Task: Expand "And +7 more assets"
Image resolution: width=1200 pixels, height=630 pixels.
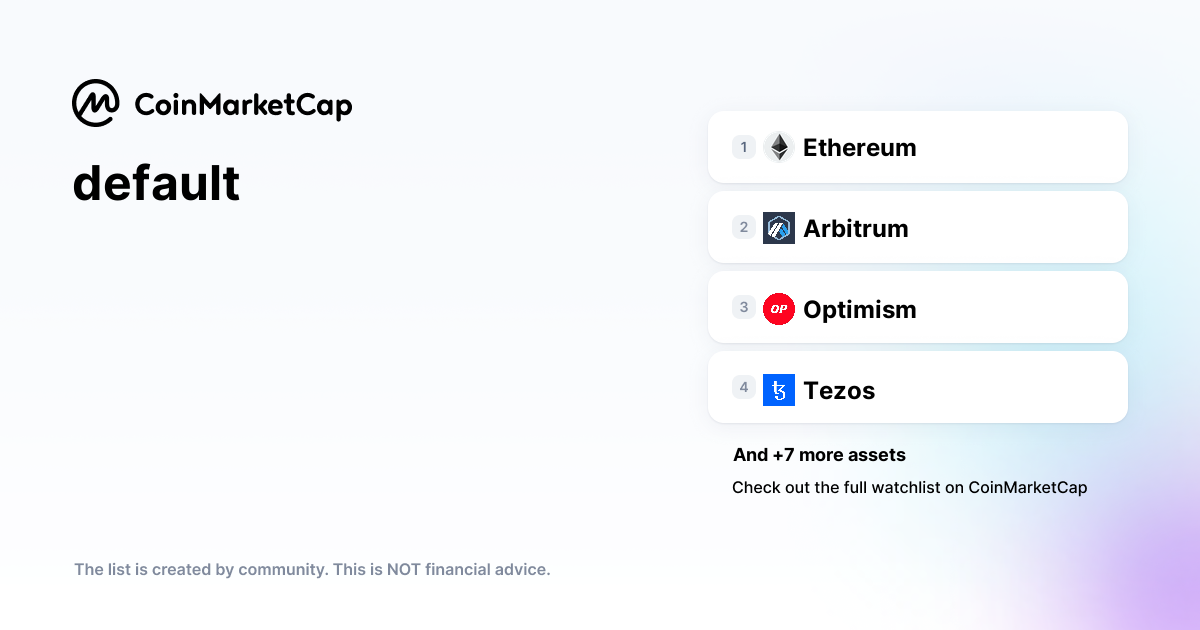Action: click(x=819, y=455)
